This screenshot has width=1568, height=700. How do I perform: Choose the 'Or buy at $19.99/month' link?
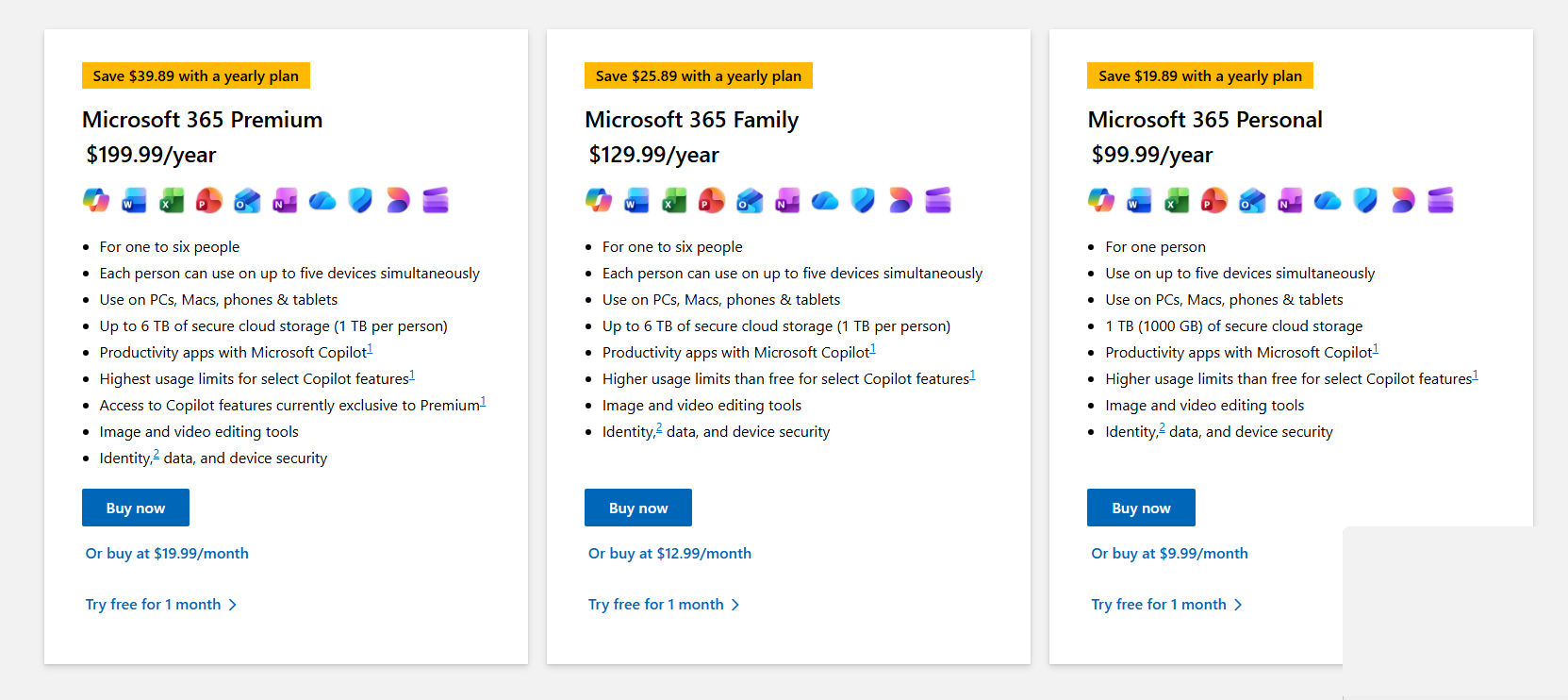[x=167, y=554]
